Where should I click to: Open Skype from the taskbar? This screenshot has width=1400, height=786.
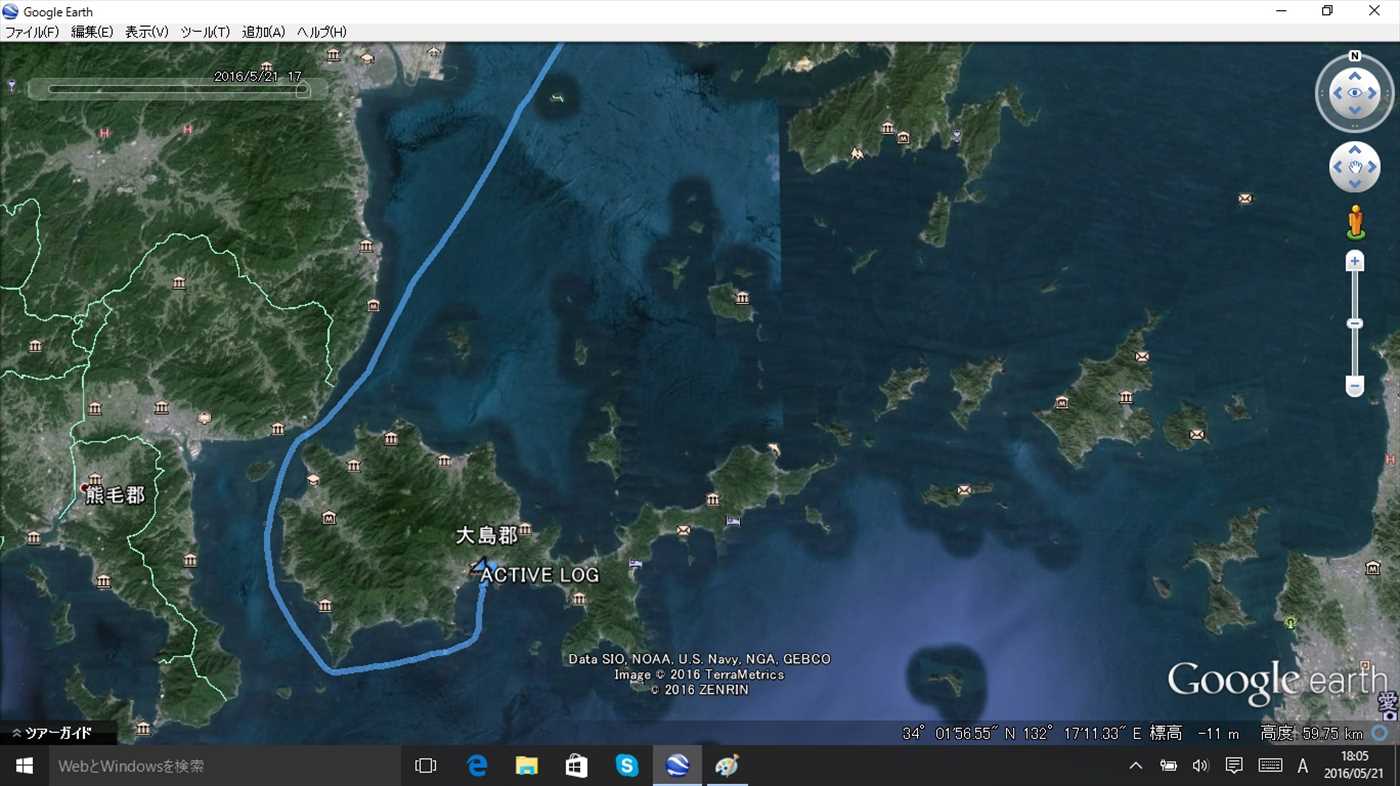pos(627,766)
